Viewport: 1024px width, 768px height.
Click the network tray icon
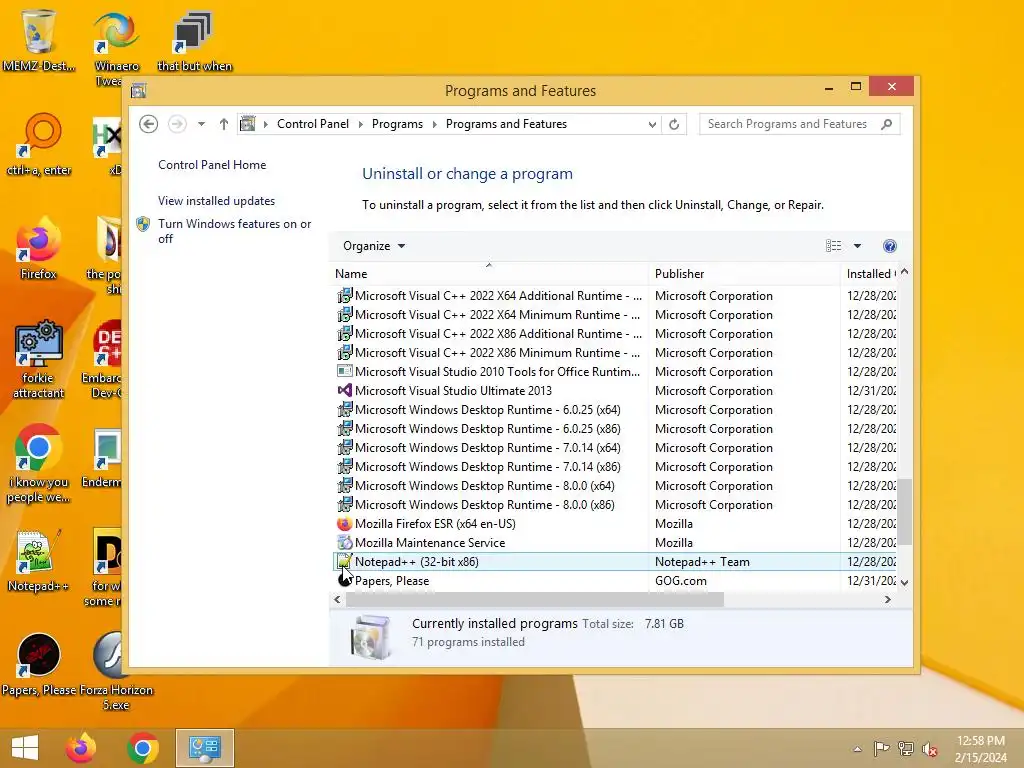point(906,749)
